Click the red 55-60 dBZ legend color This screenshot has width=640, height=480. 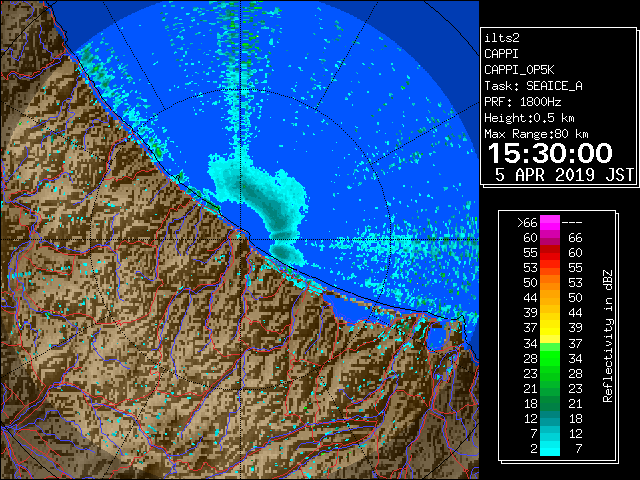pyautogui.click(x=550, y=253)
